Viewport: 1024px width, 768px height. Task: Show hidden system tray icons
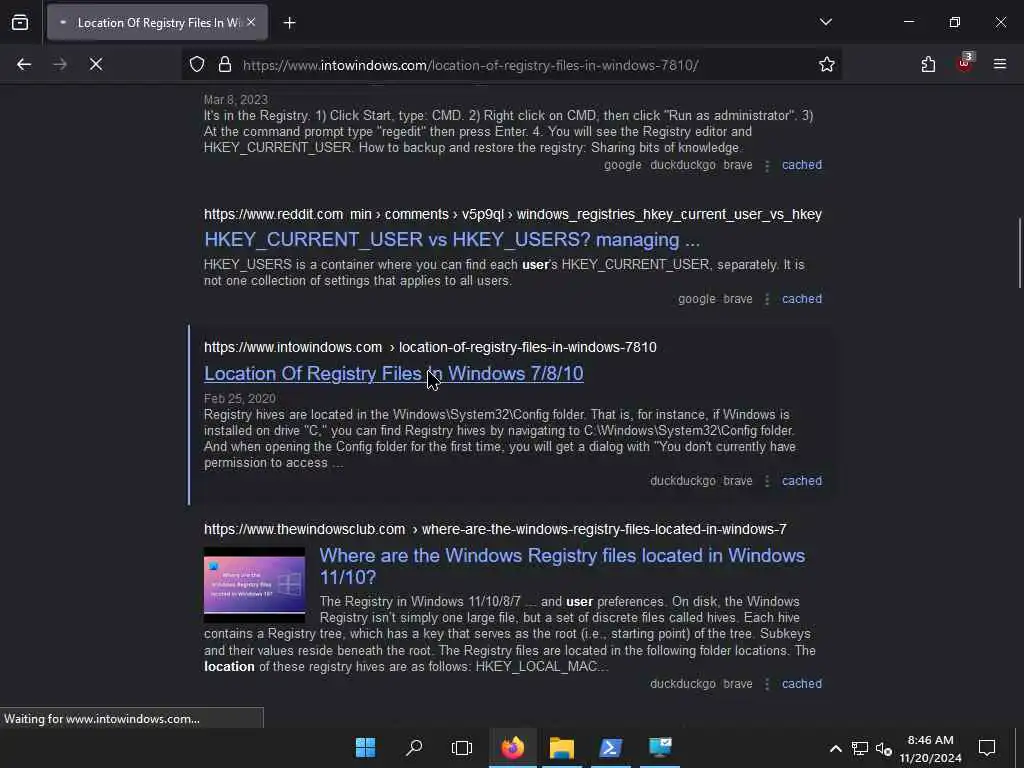tap(835, 748)
